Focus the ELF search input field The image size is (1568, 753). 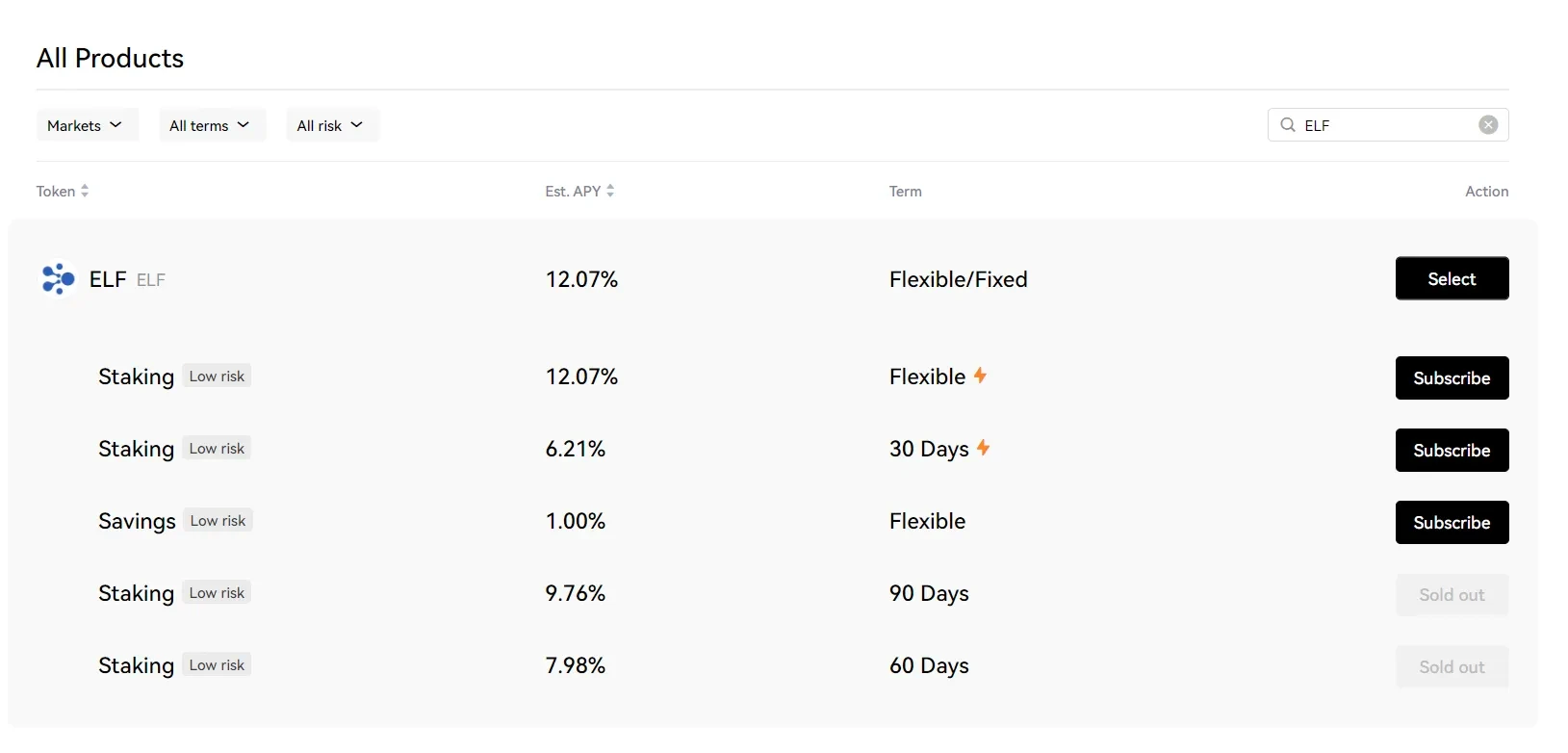coord(1386,125)
